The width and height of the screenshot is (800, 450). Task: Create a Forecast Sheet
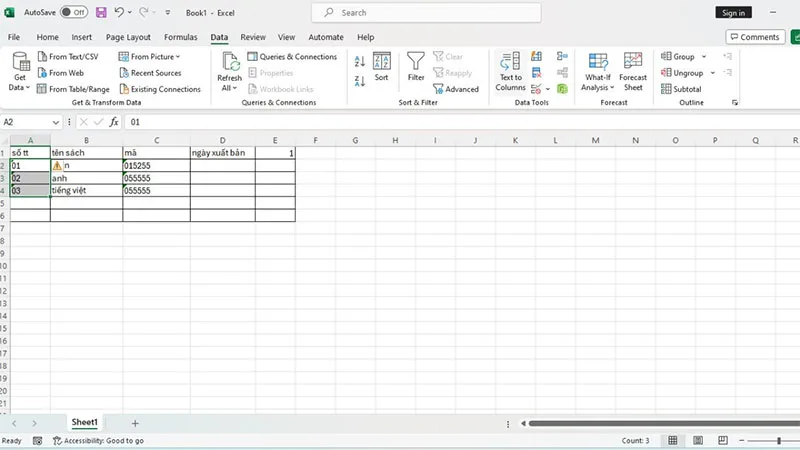633,72
